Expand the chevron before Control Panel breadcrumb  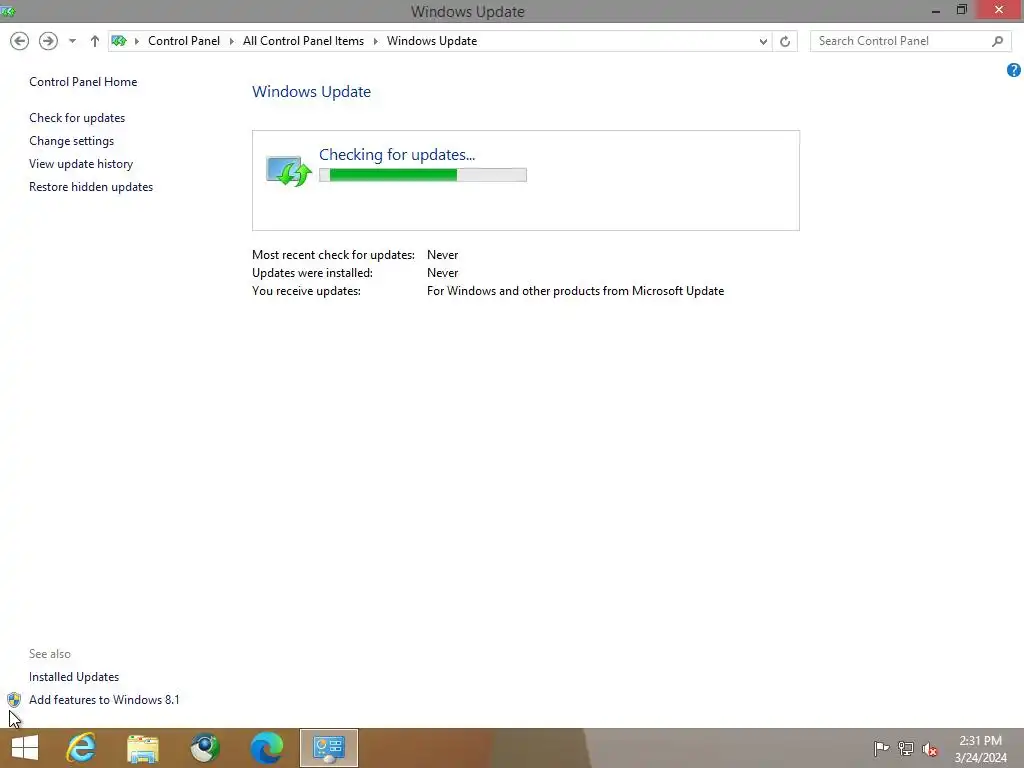coord(137,41)
